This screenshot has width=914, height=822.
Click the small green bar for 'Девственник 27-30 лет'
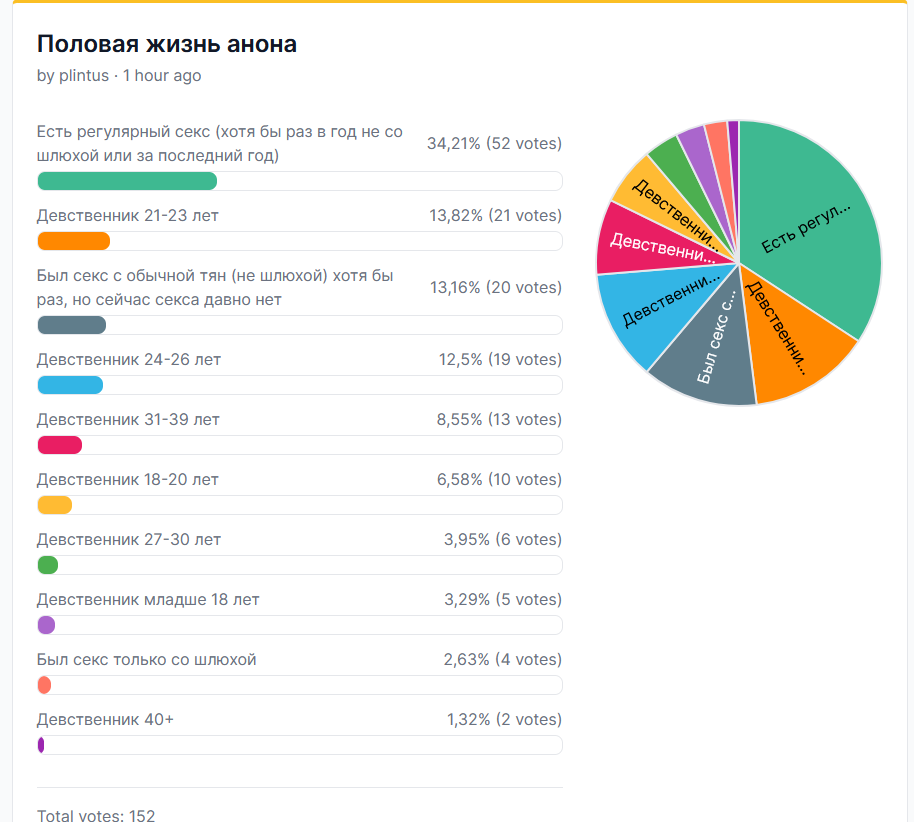(x=48, y=565)
